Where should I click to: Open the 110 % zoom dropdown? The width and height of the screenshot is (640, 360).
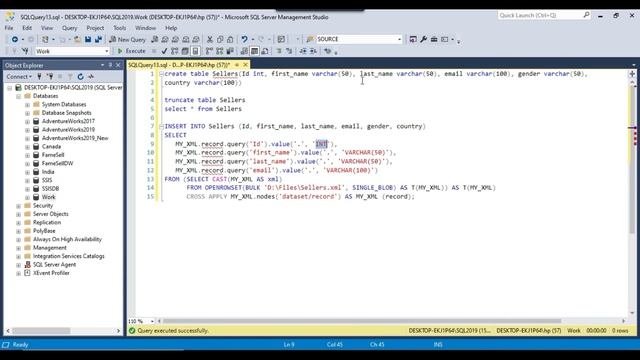[x=152, y=321]
